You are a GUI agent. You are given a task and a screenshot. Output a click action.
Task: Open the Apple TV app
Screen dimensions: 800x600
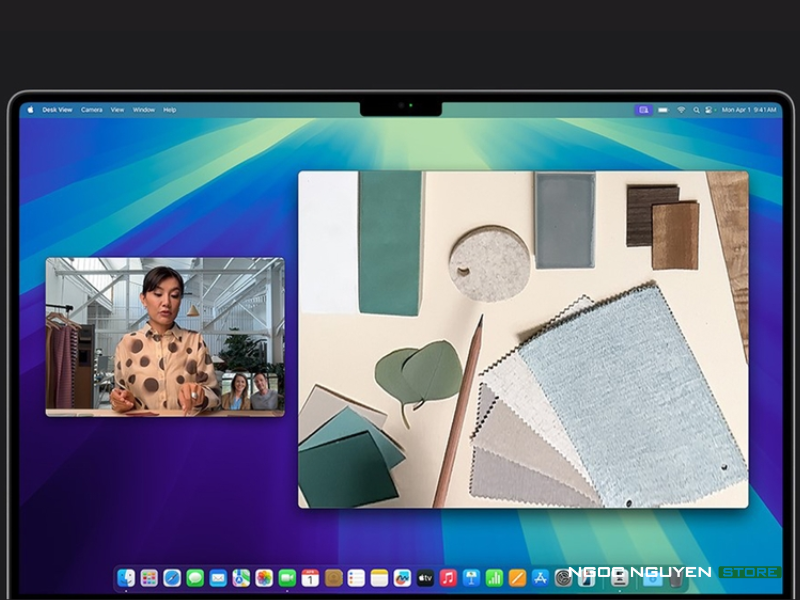425,577
